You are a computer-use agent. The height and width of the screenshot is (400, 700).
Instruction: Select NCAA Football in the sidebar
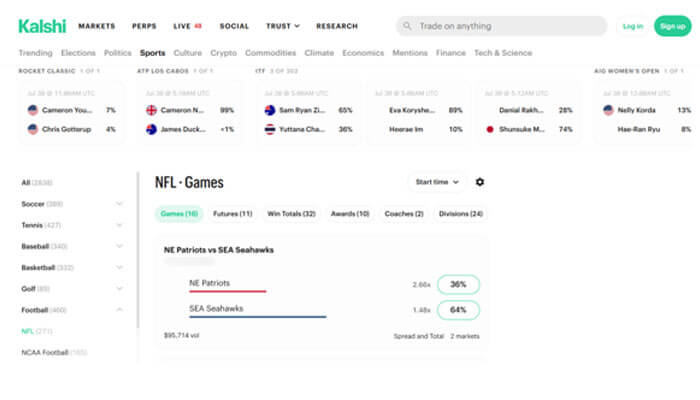coord(54,352)
